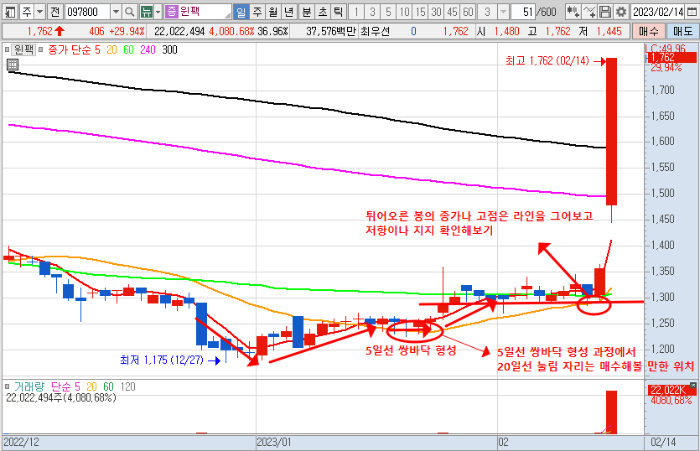Choose the 15 interval button

421,12
